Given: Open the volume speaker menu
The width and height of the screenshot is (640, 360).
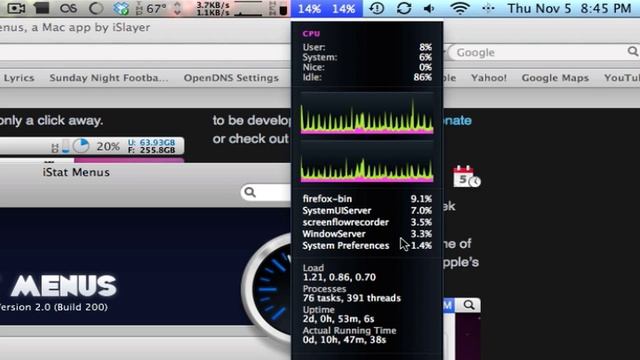Looking at the screenshot, I should tap(429, 8).
